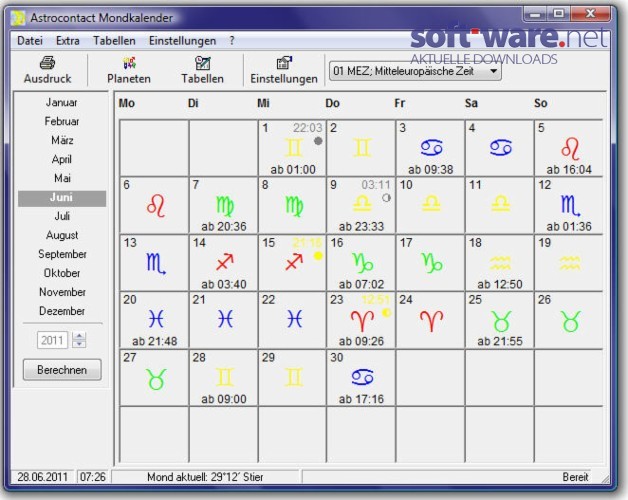Open the timezone dropdown 01 MEZ
The height and width of the screenshot is (500, 628).
[415, 71]
